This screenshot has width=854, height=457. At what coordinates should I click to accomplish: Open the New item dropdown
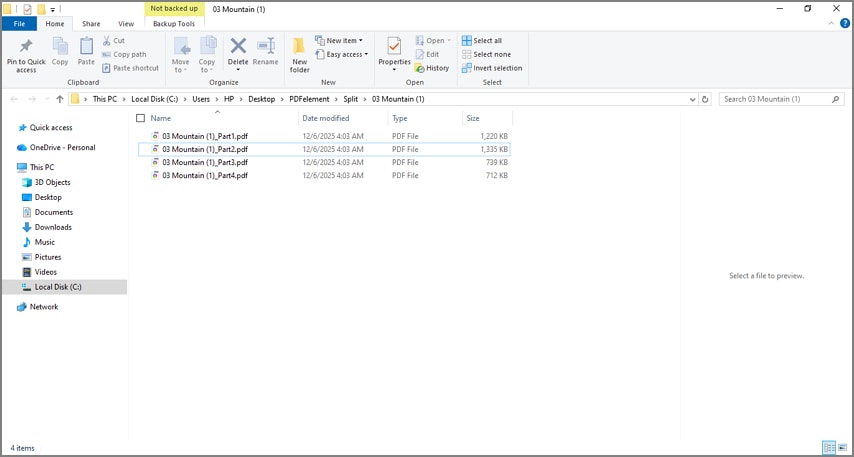pos(339,40)
